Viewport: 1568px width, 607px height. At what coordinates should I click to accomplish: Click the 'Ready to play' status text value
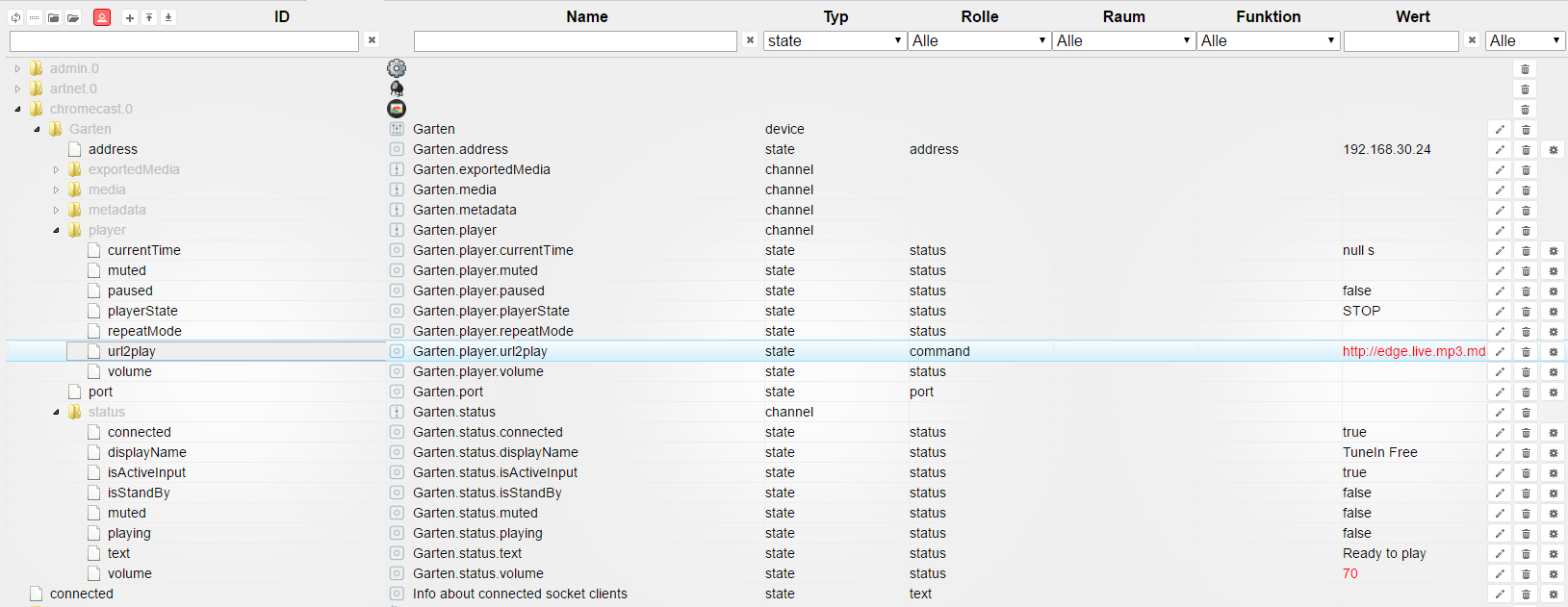[x=1384, y=553]
